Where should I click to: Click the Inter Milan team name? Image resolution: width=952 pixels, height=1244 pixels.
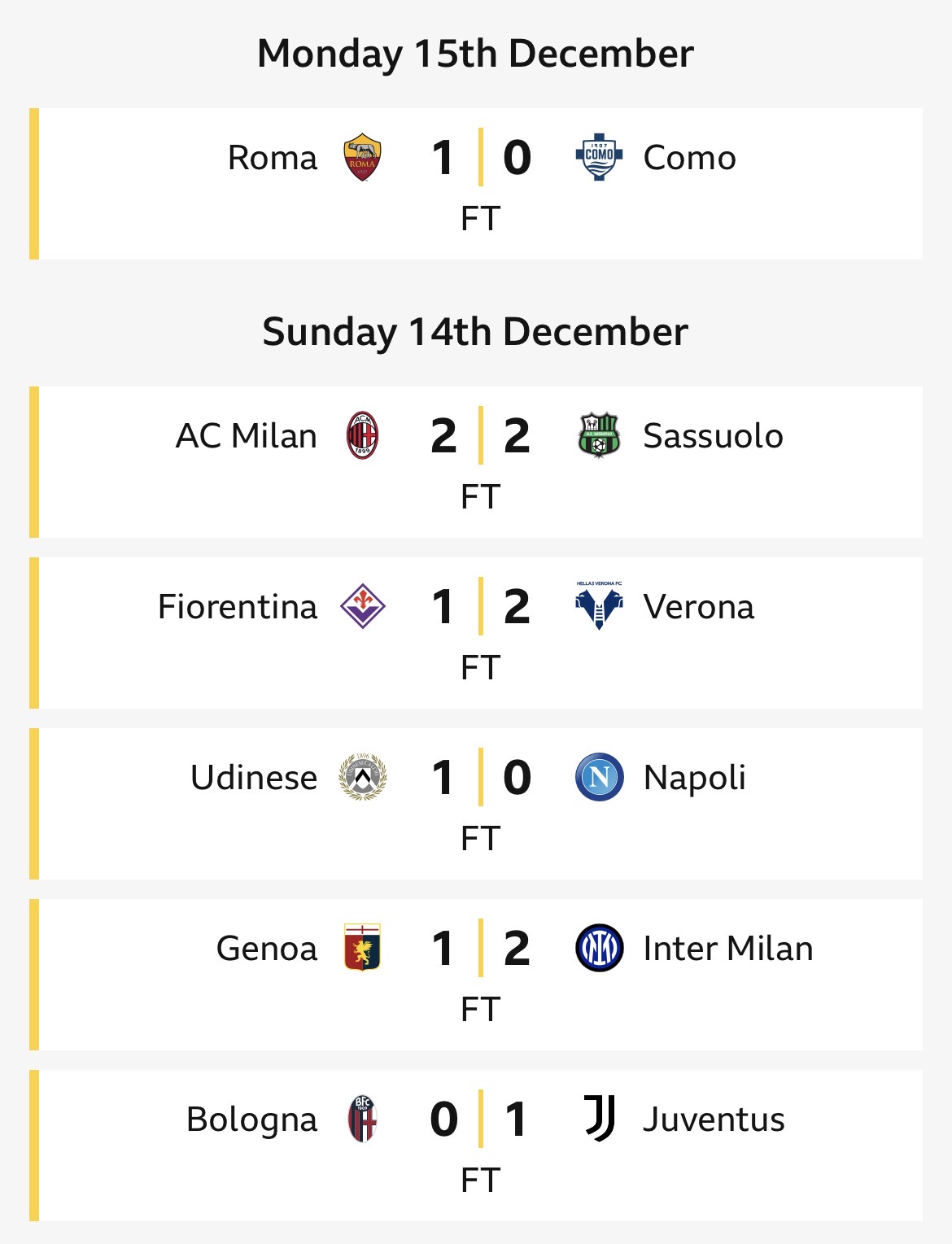click(727, 949)
